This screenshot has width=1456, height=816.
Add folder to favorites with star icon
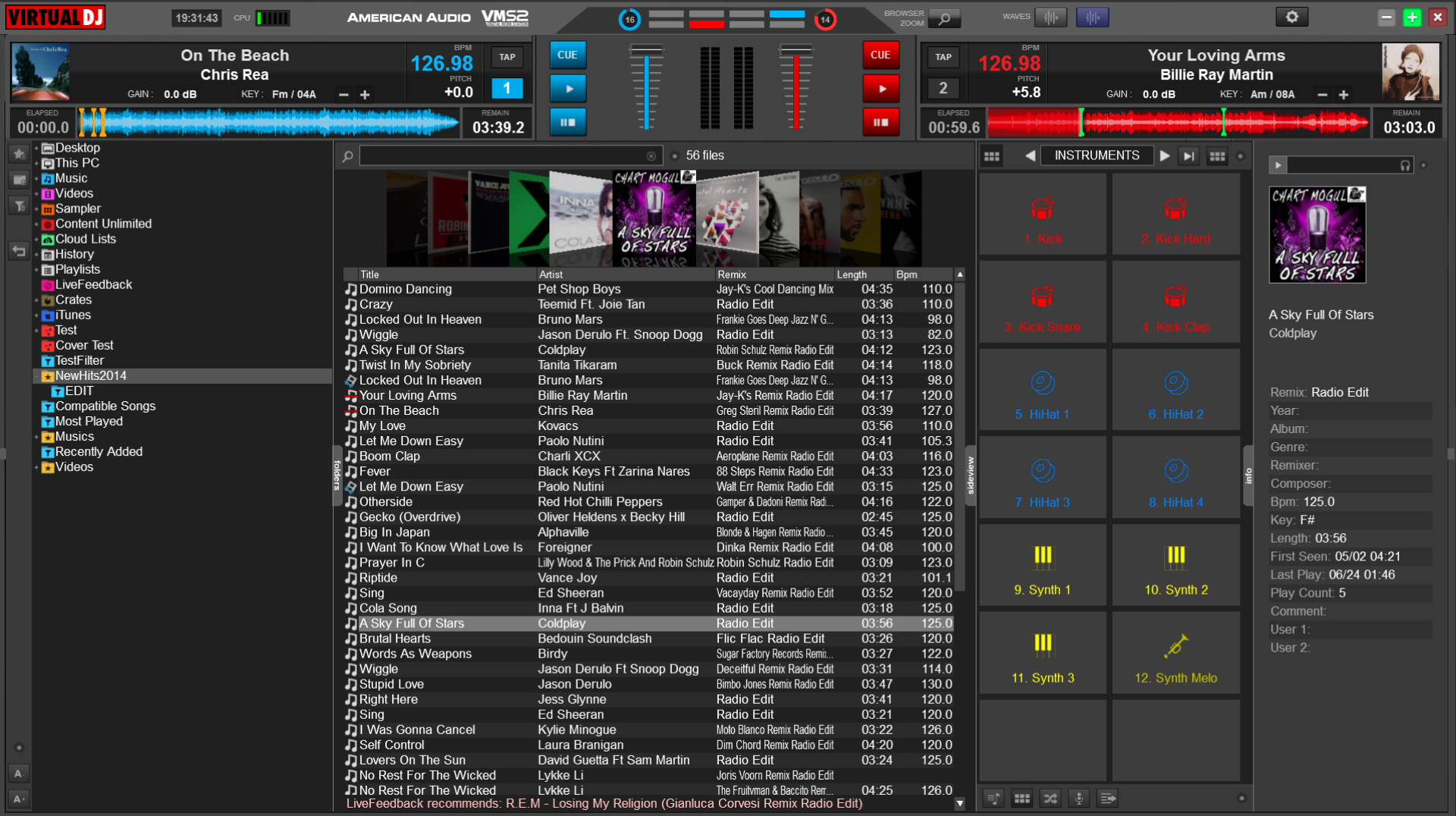tap(19, 154)
